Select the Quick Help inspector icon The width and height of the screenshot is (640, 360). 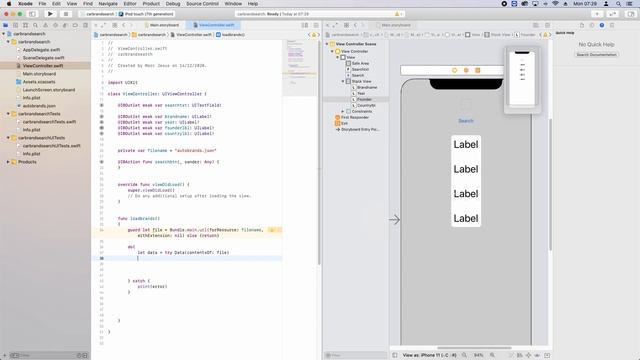(x=602, y=25)
